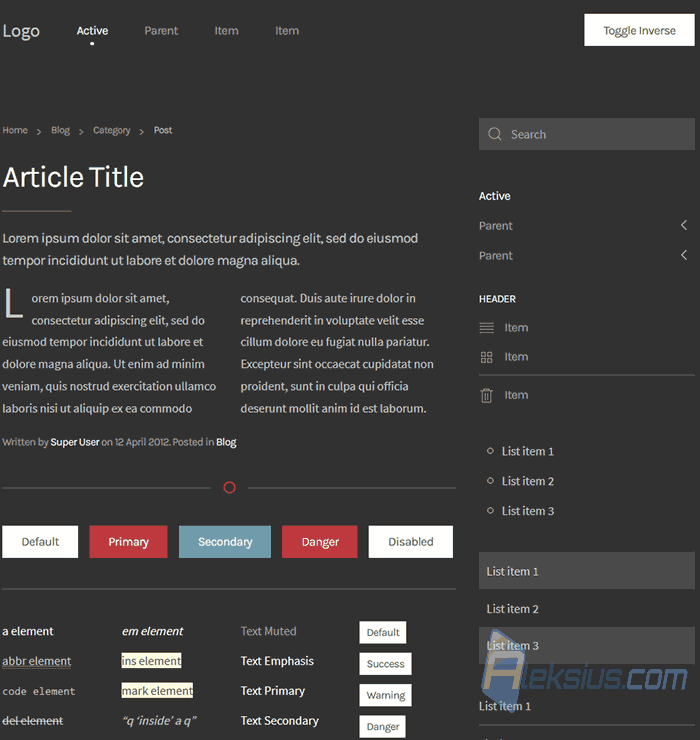Click the lines icon beside first Item

486,328
